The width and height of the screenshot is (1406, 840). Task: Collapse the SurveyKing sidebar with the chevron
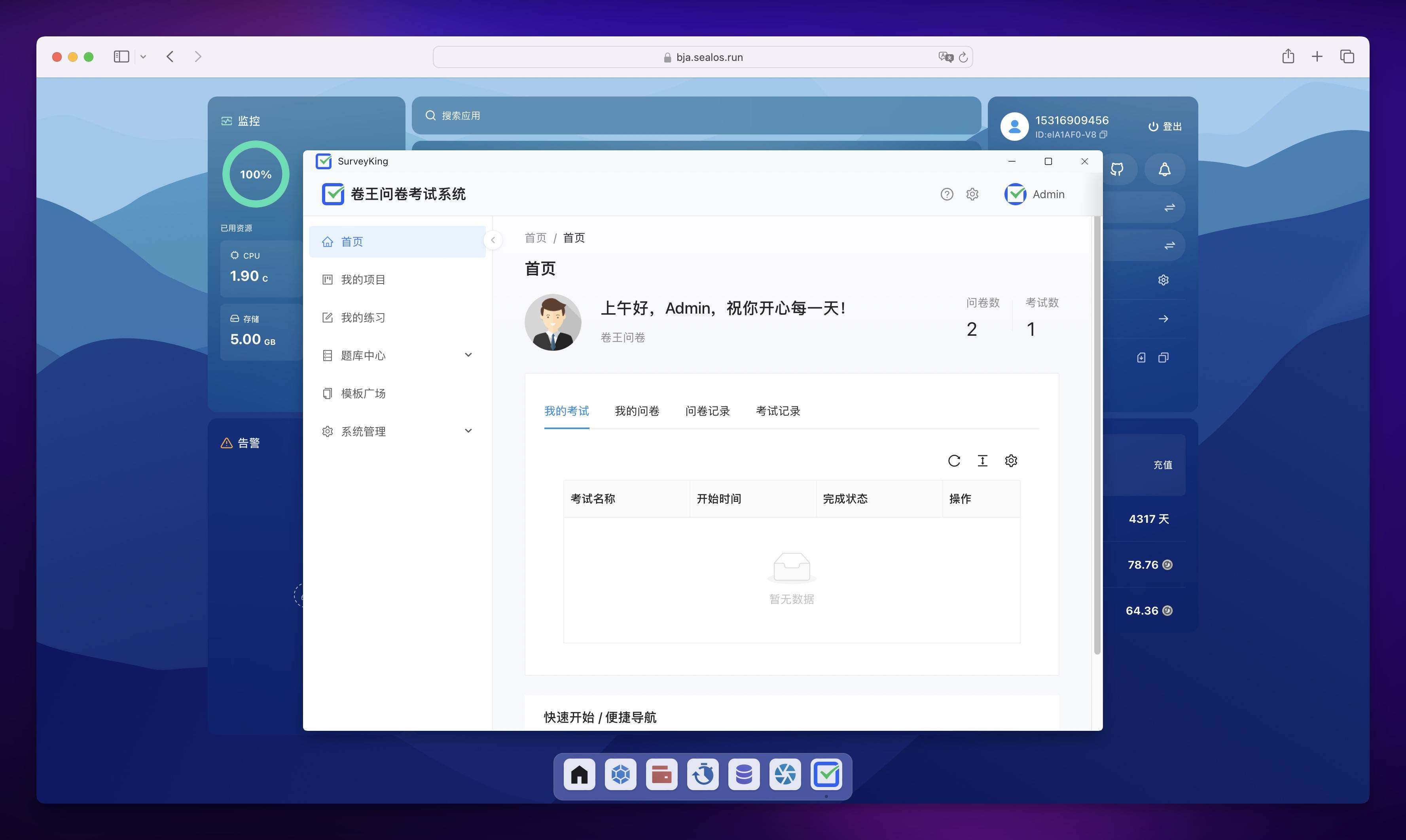[x=493, y=240]
